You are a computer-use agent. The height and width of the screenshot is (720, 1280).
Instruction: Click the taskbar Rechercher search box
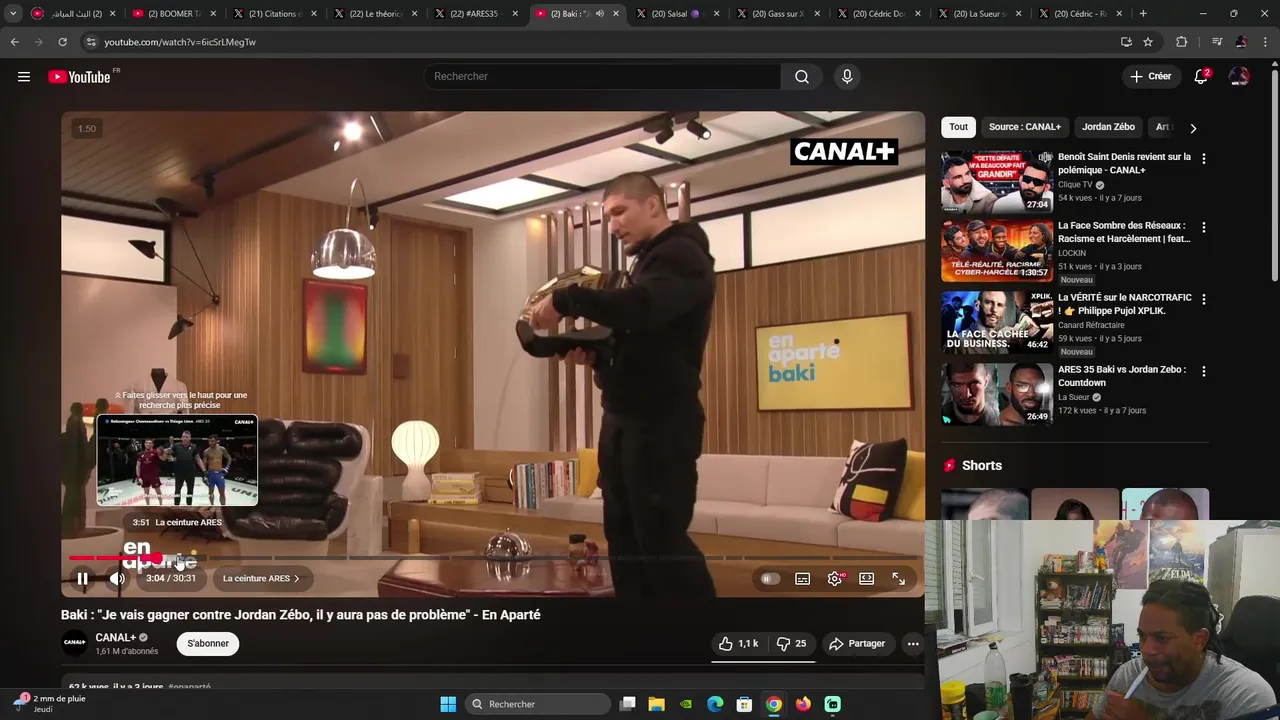536,704
